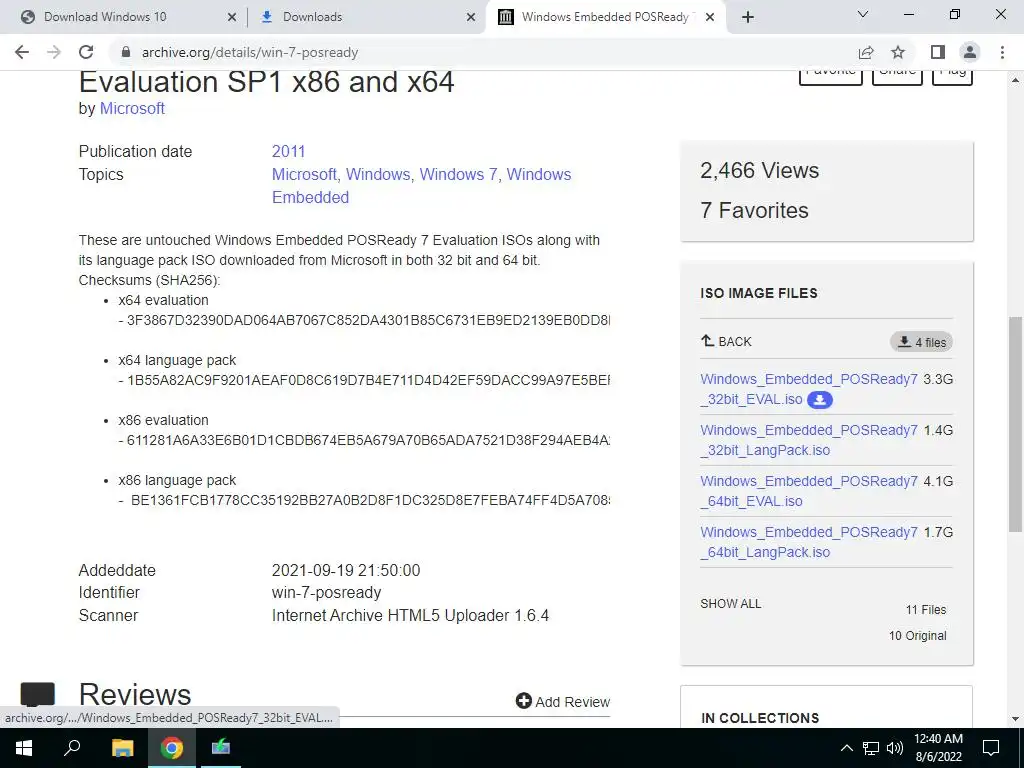Close the Downloads tab

coord(471,17)
